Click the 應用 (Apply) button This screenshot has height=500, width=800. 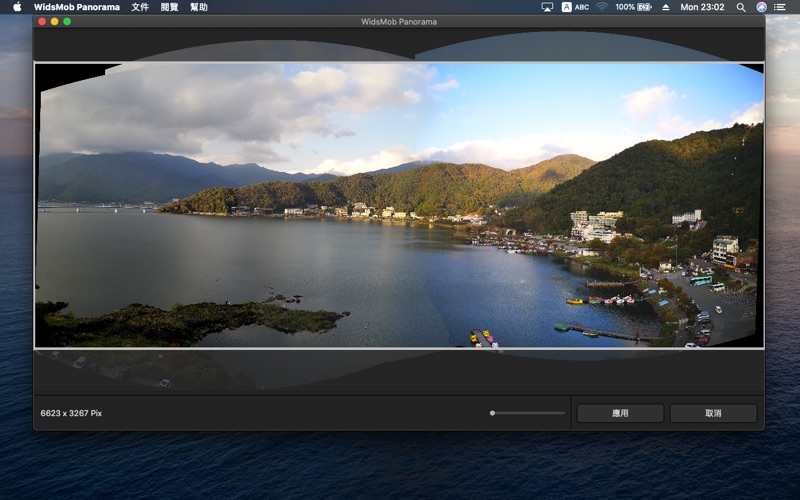620,413
